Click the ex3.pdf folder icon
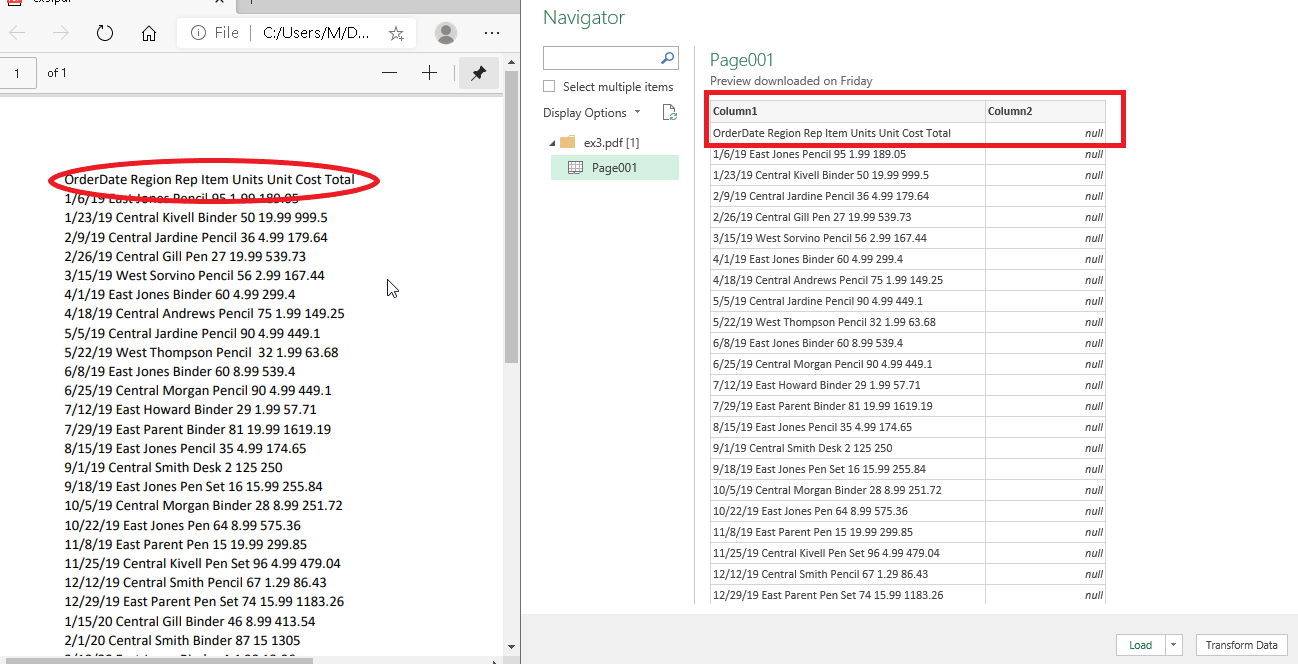Screen dimensions: 1298x664 566,142
